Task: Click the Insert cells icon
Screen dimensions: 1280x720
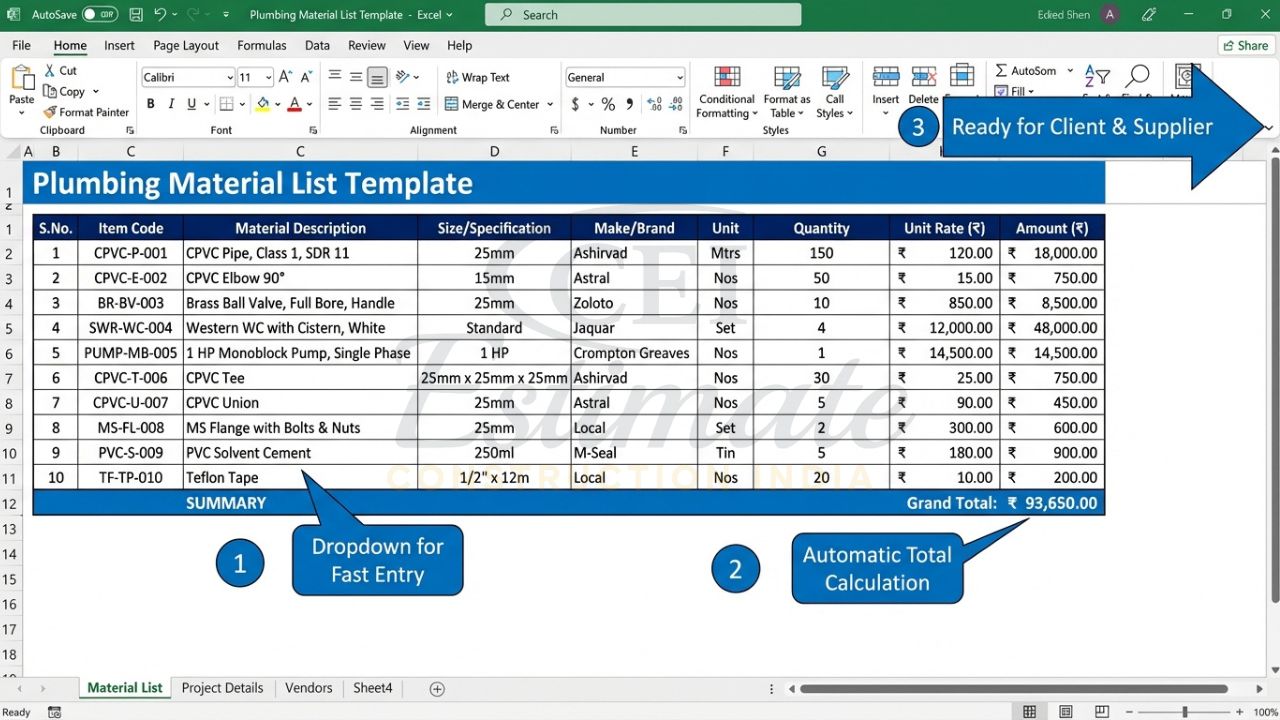Action: tap(885, 80)
